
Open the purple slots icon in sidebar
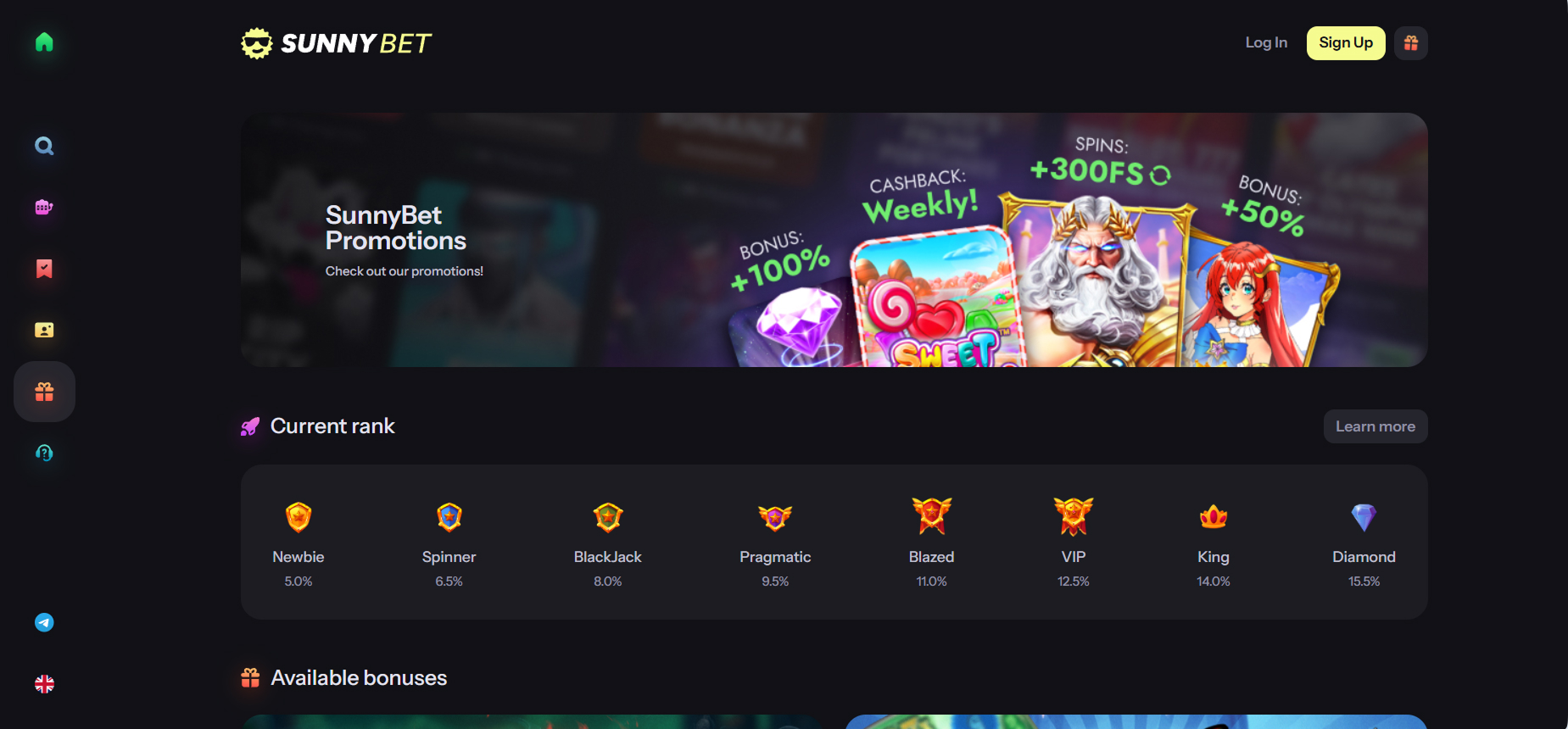(x=44, y=207)
